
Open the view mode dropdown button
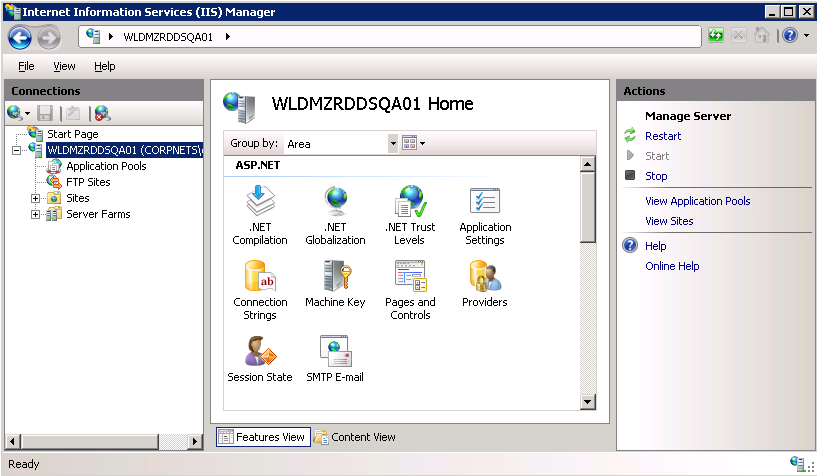(413, 143)
